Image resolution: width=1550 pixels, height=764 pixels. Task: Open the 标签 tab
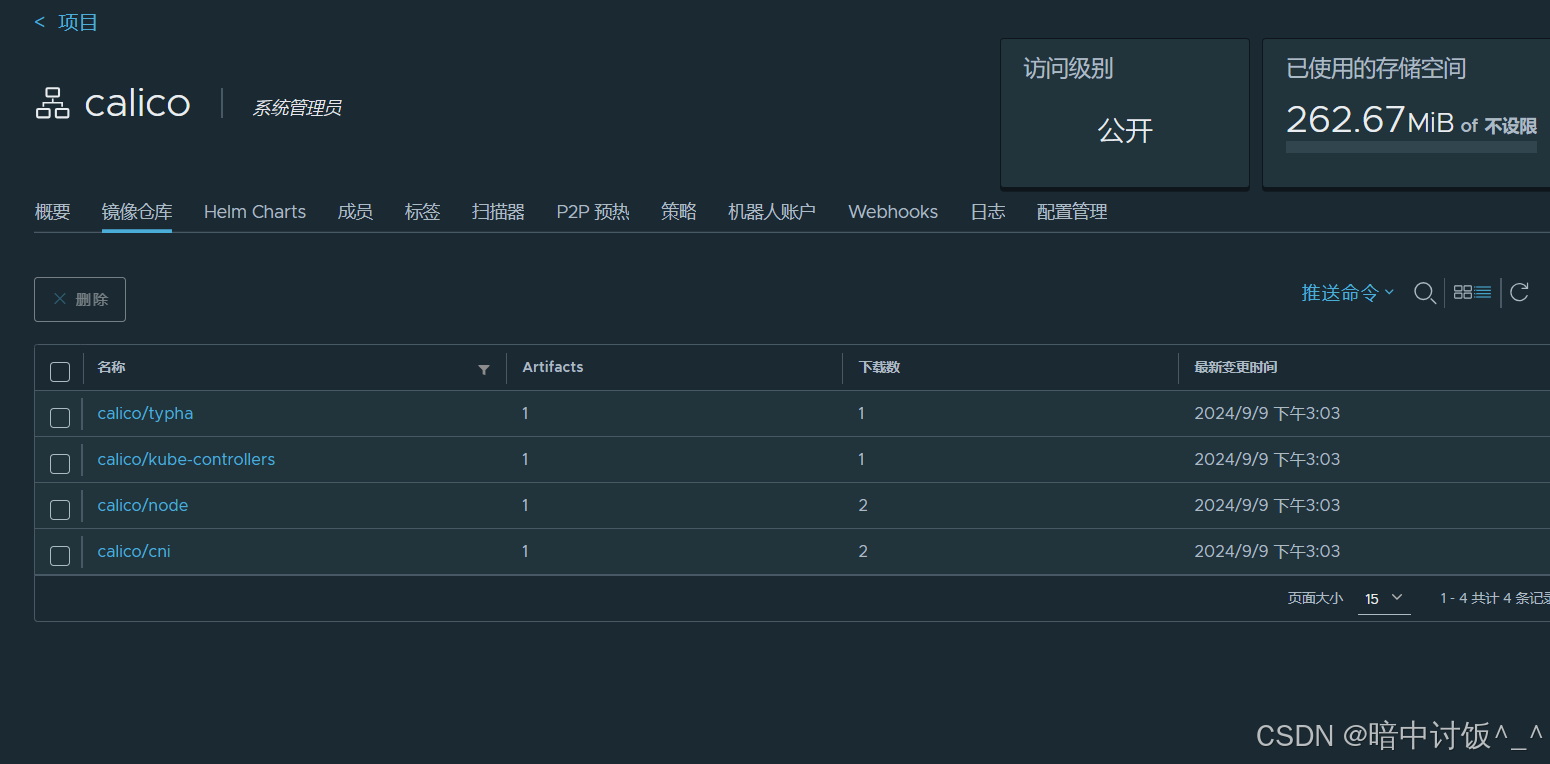422,212
